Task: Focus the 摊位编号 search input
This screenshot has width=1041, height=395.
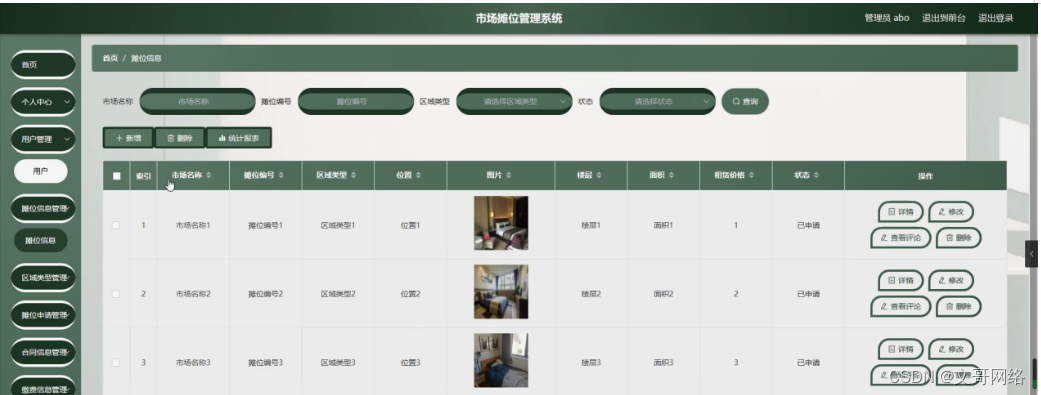Action: pyautogui.click(x=356, y=102)
